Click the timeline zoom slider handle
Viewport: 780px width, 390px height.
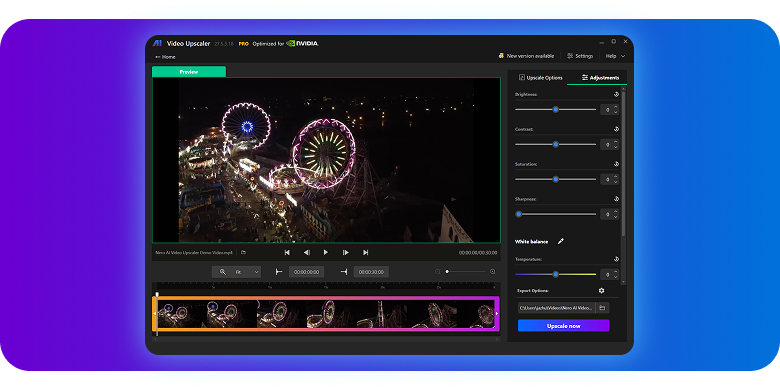(x=447, y=272)
